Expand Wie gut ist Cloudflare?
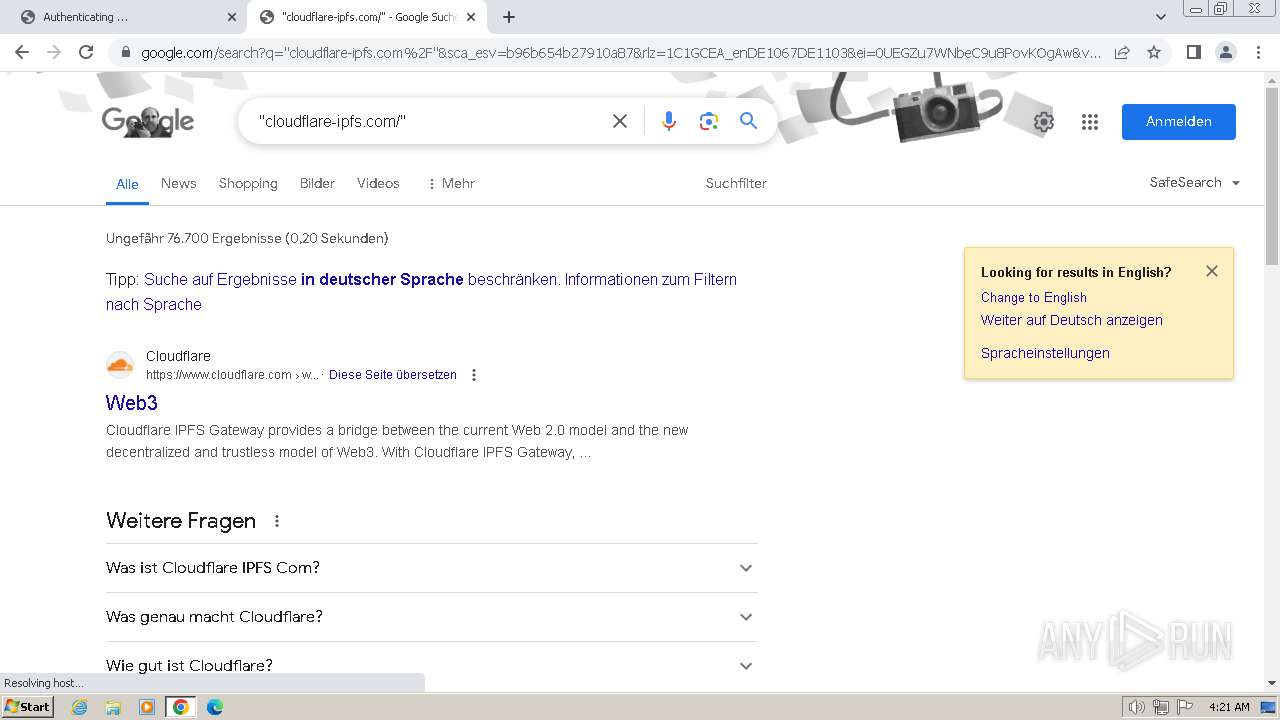Viewport: 1280px width, 720px height. [431, 665]
